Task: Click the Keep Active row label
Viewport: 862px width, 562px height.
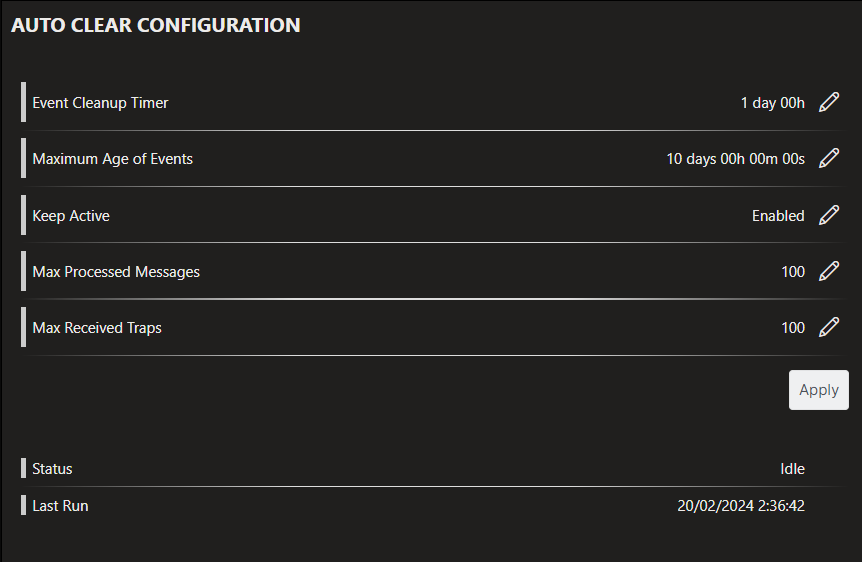Action: [71, 216]
